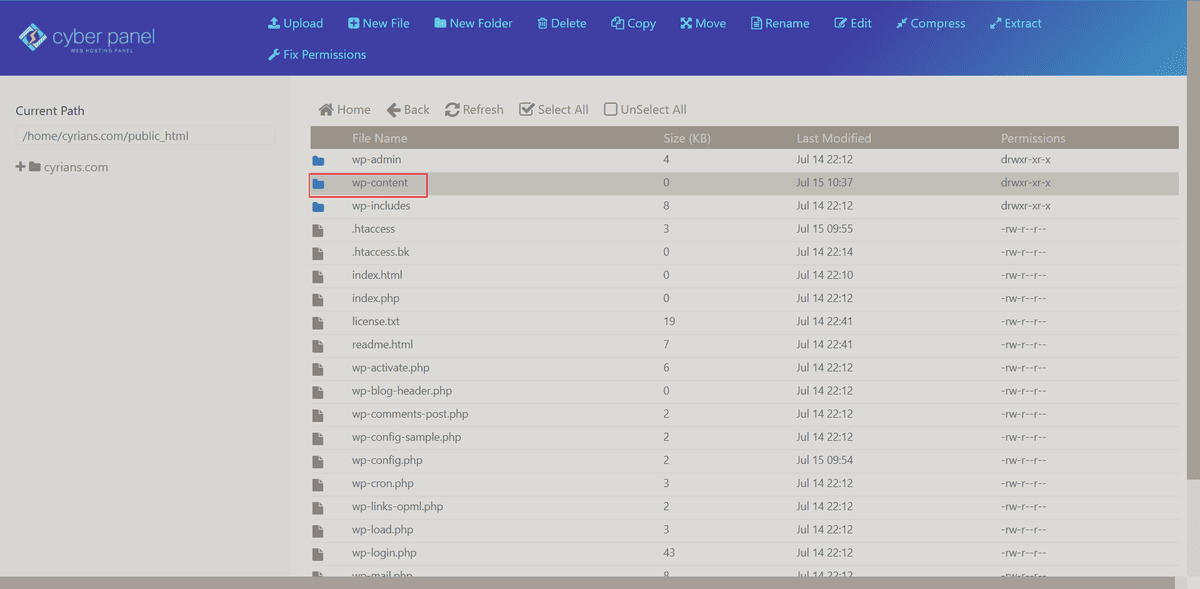The height and width of the screenshot is (589, 1200).
Task: Select the .htaccess file name
Action: pyautogui.click(x=374, y=229)
